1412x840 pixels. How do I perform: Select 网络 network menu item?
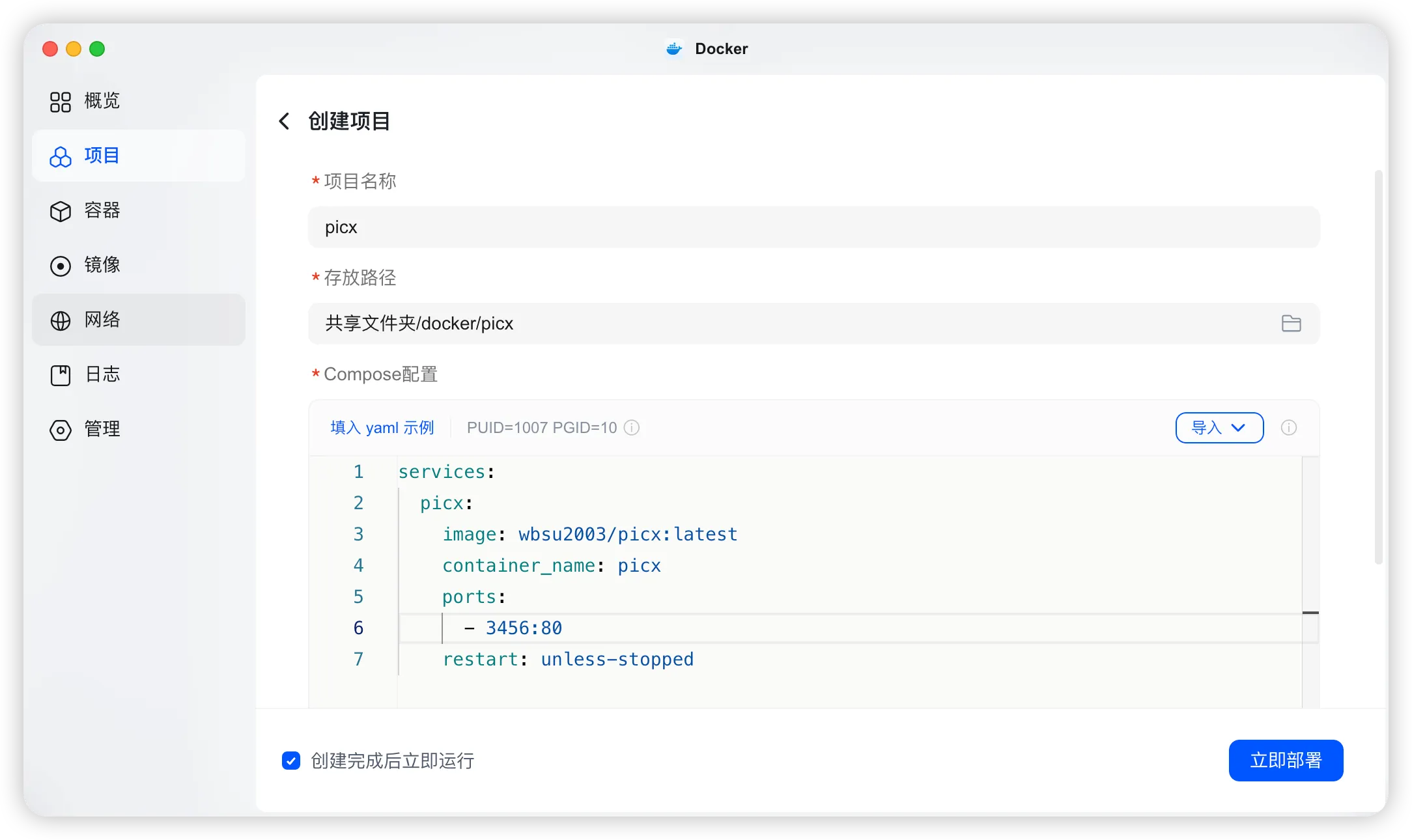139,320
